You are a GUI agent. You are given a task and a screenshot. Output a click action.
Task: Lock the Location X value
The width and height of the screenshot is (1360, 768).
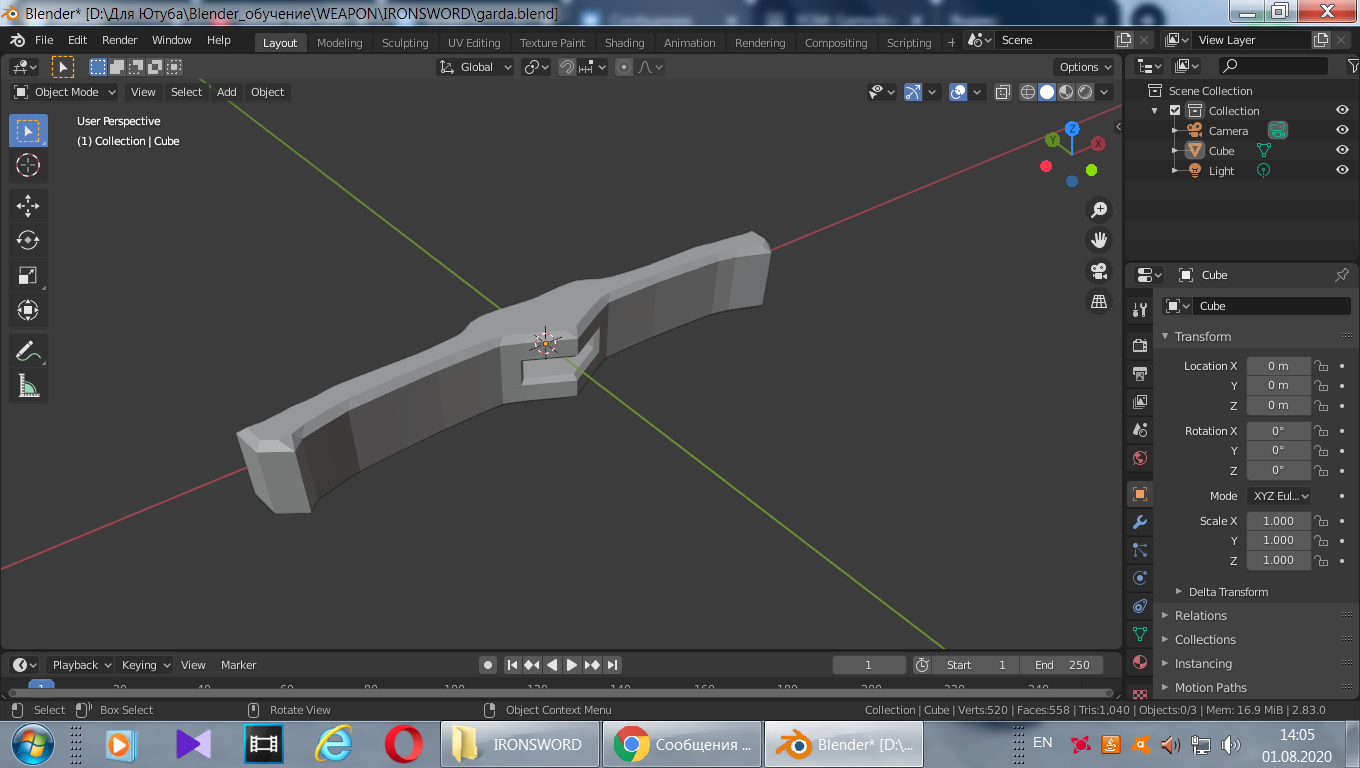click(1321, 366)
